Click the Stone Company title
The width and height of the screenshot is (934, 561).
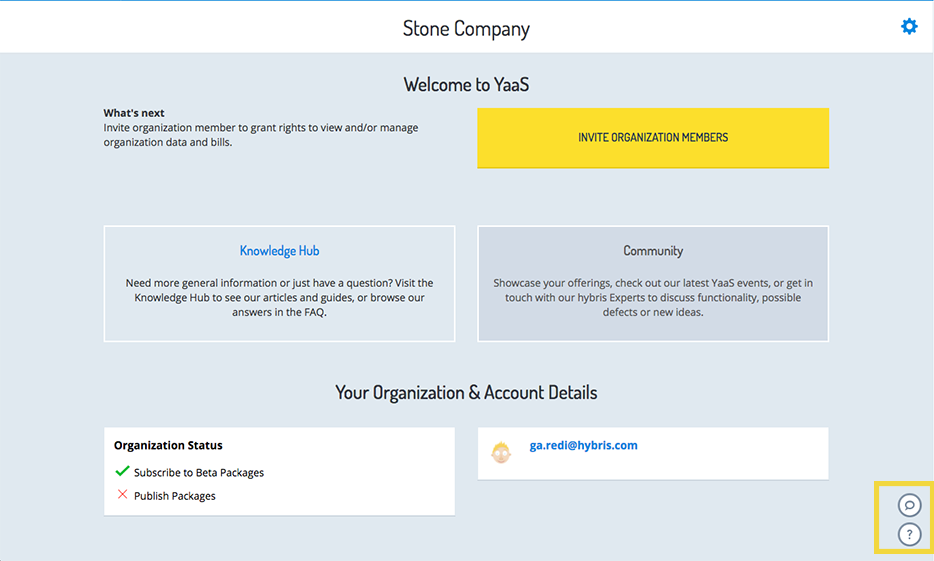click(x=466, y=29)
